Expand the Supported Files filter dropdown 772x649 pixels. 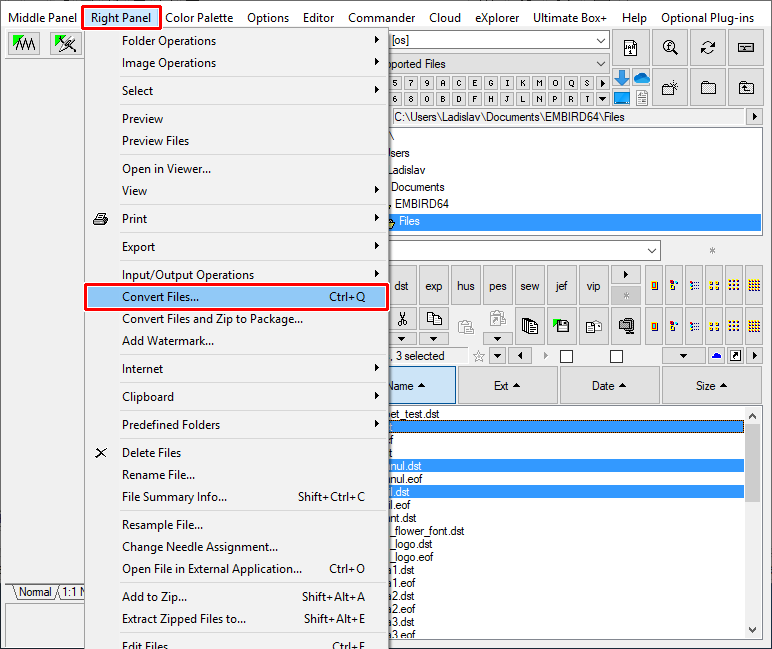tap(601, 64)
